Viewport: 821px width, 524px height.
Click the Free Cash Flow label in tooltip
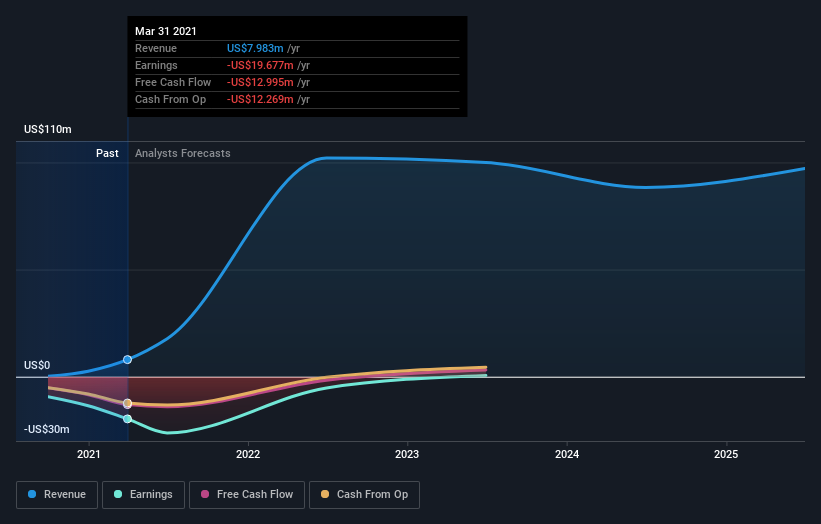pyautogui.click(x=173, y=82)
